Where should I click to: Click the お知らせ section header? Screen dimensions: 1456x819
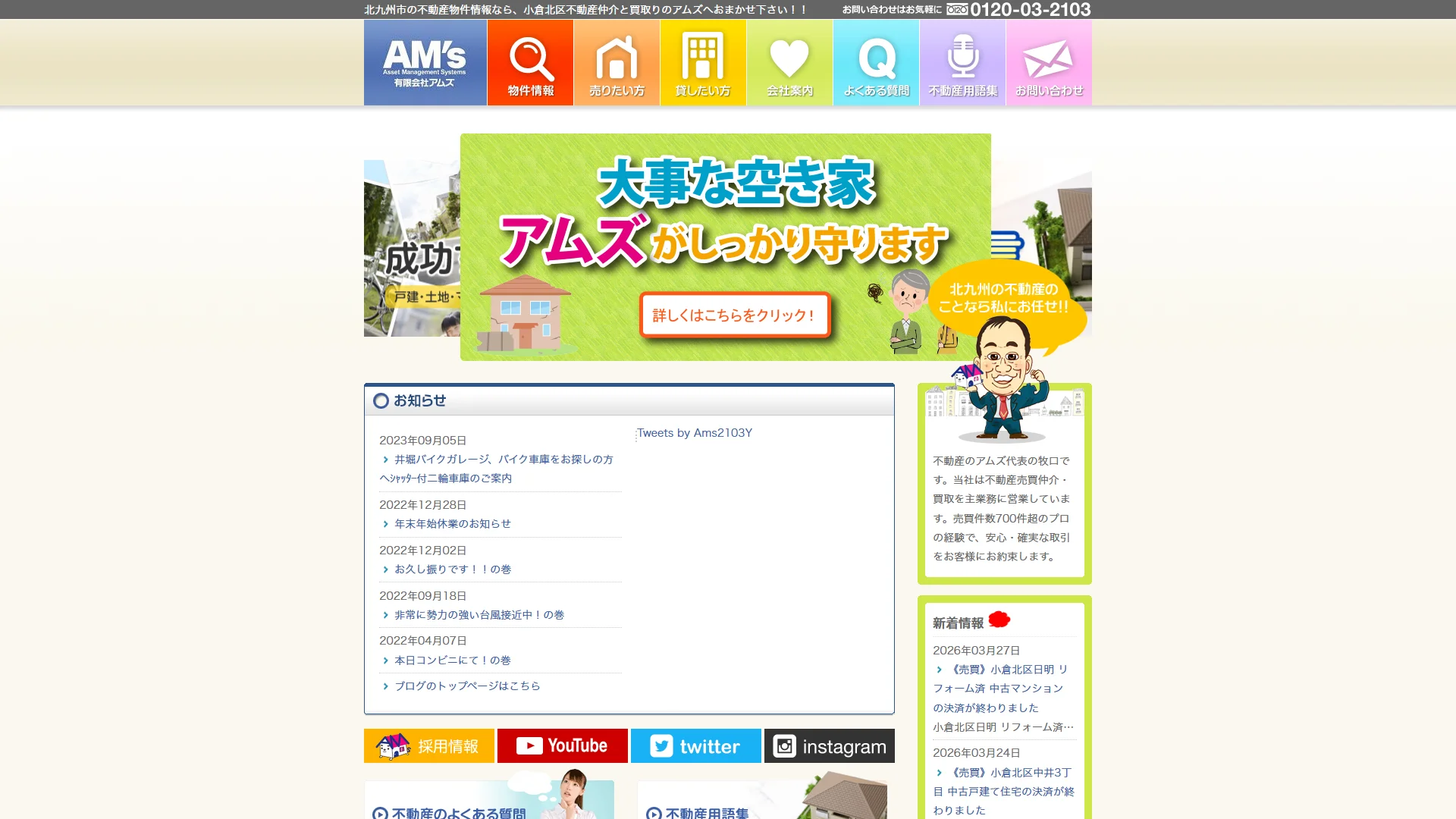(629, 400)
